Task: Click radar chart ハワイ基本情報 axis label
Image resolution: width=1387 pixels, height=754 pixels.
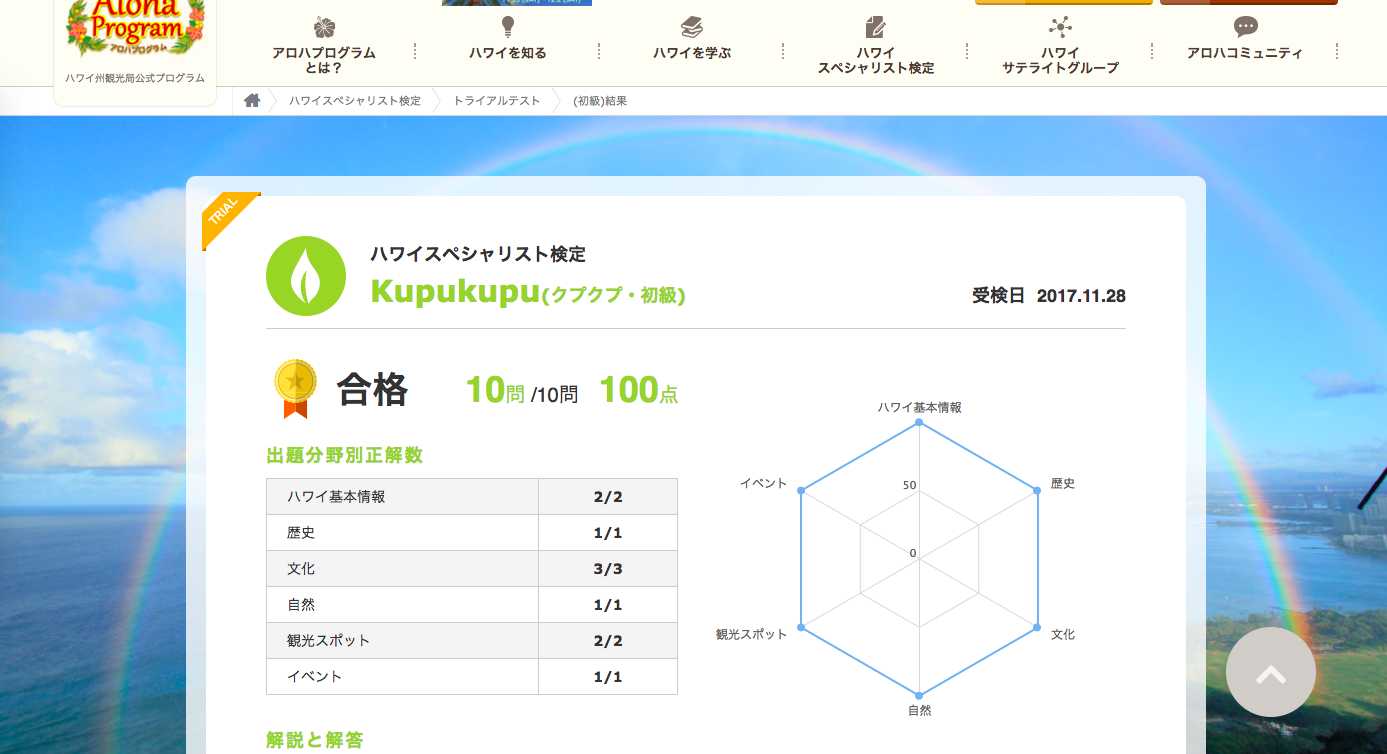Action: (920, 408)
